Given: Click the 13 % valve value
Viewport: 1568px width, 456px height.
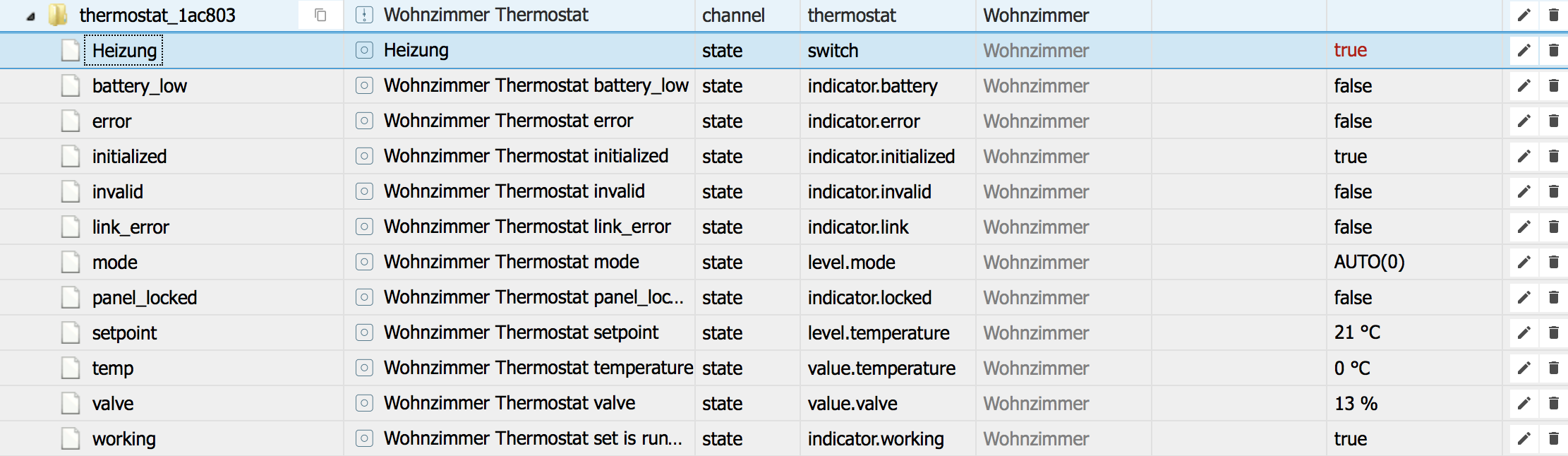Looking at the screenshot, I should point(1355,403).
